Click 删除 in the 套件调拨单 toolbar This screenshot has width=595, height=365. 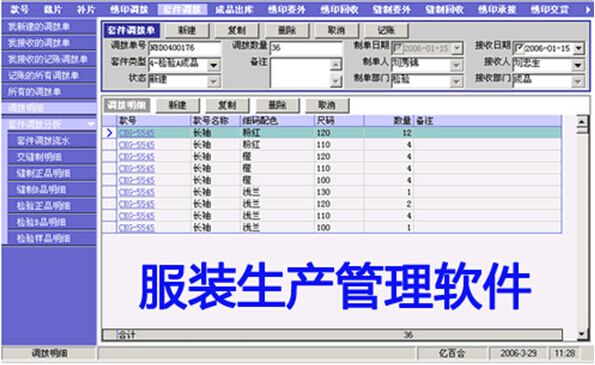click(287, 30)
